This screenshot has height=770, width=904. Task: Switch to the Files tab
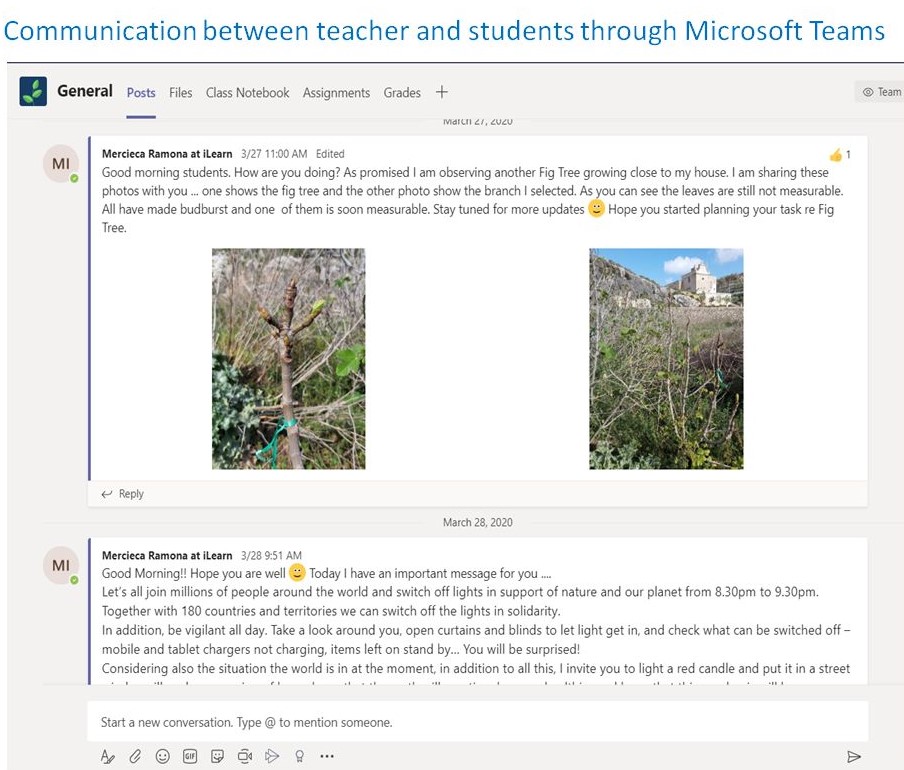(x=180, y=93)
